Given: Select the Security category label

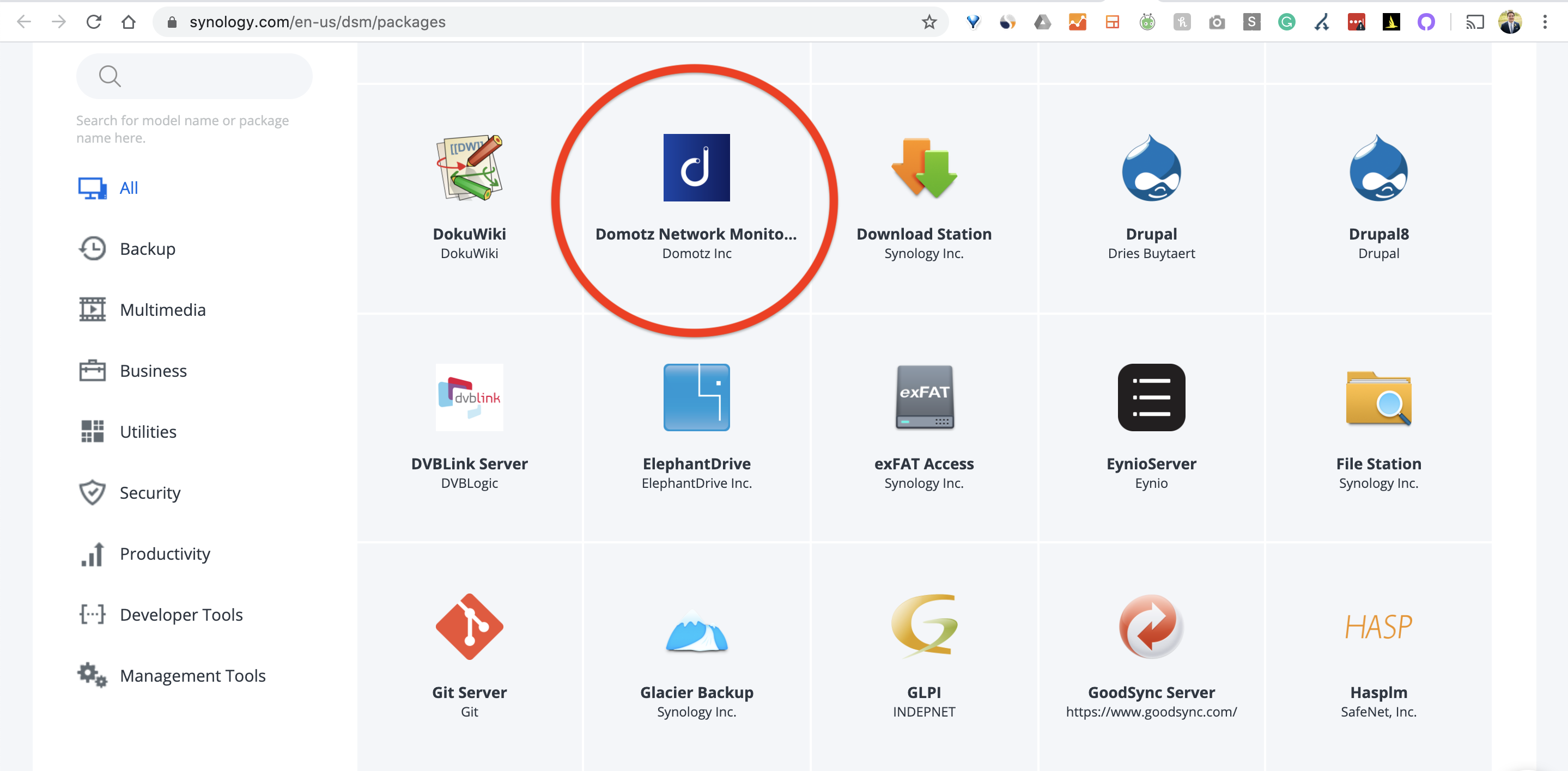Looking at the screenshot, I should click(150, 492).
